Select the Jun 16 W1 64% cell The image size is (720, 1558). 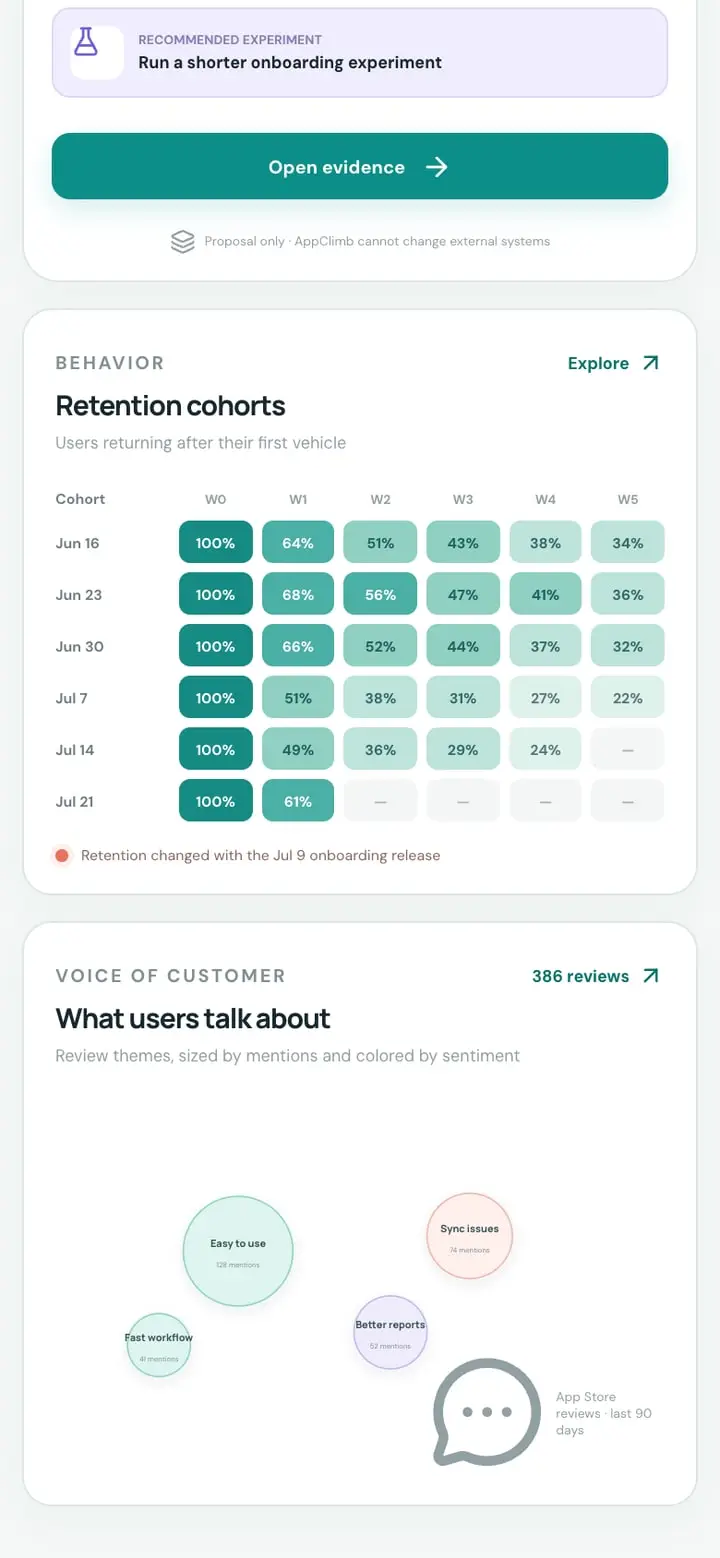click(298, 543)
